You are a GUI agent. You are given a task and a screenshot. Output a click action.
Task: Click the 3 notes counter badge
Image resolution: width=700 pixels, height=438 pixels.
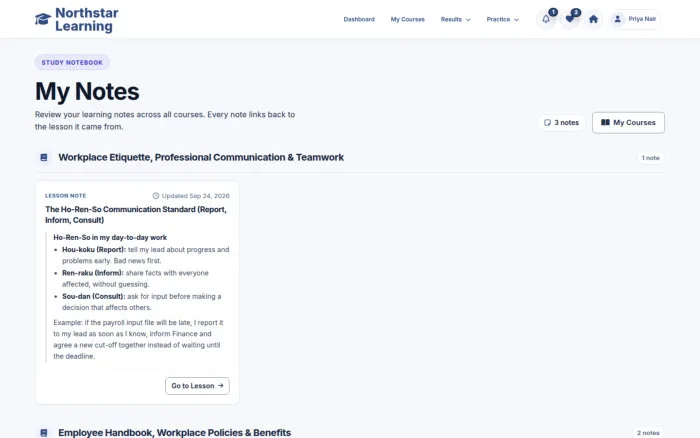coord(561,122)
